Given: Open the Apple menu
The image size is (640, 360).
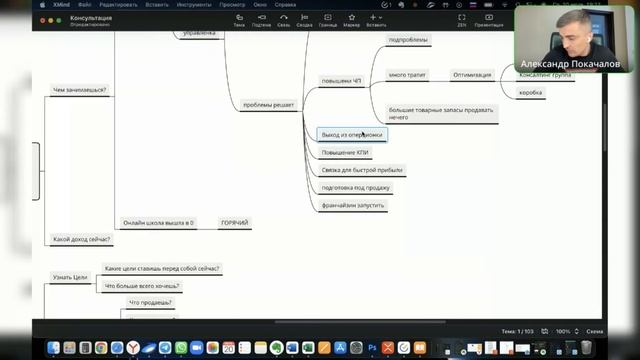Looking at the screenshot, I should pyautogui.click(x=42, y=5).
